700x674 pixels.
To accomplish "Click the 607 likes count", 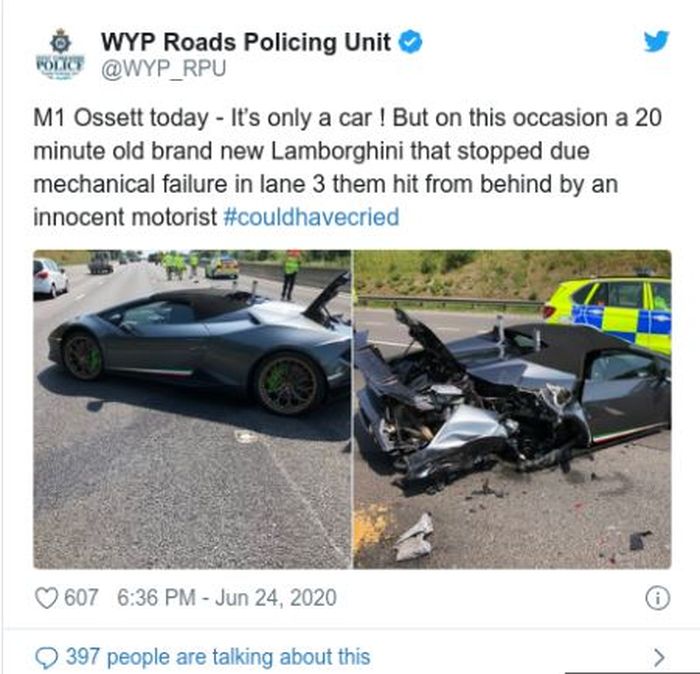I will 81,598.
